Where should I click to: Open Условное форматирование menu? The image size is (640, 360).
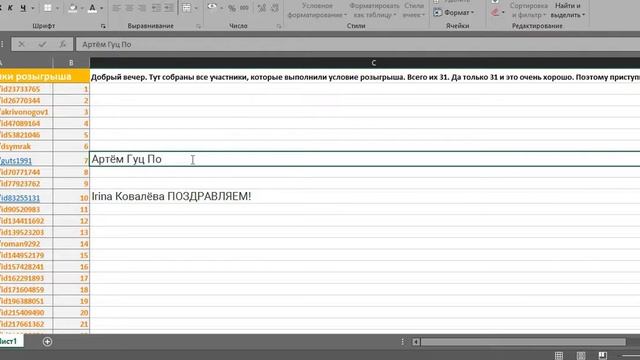[317, 10]
